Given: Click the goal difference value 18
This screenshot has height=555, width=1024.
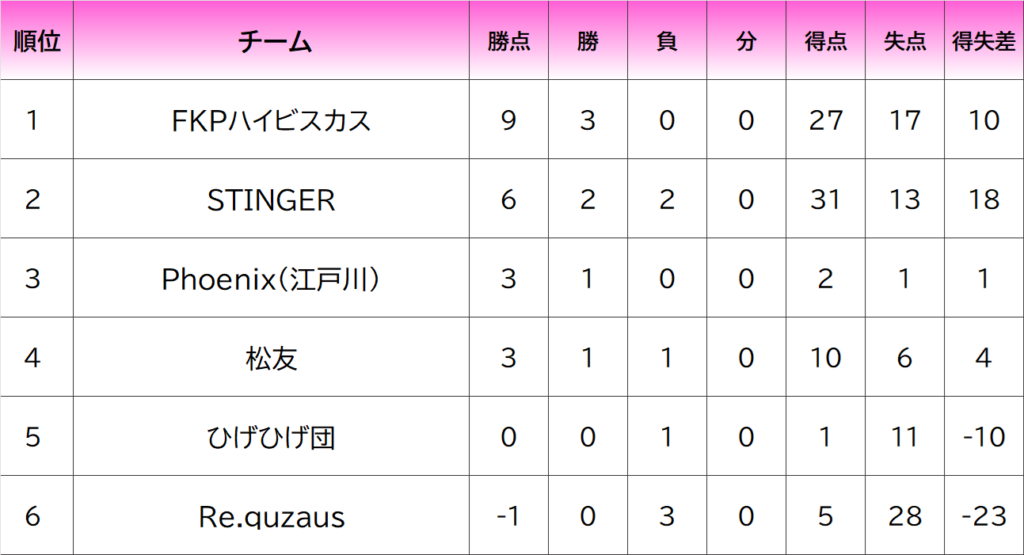Looking at the screenshot, I should pyautogui.click(x=984, y=199).
